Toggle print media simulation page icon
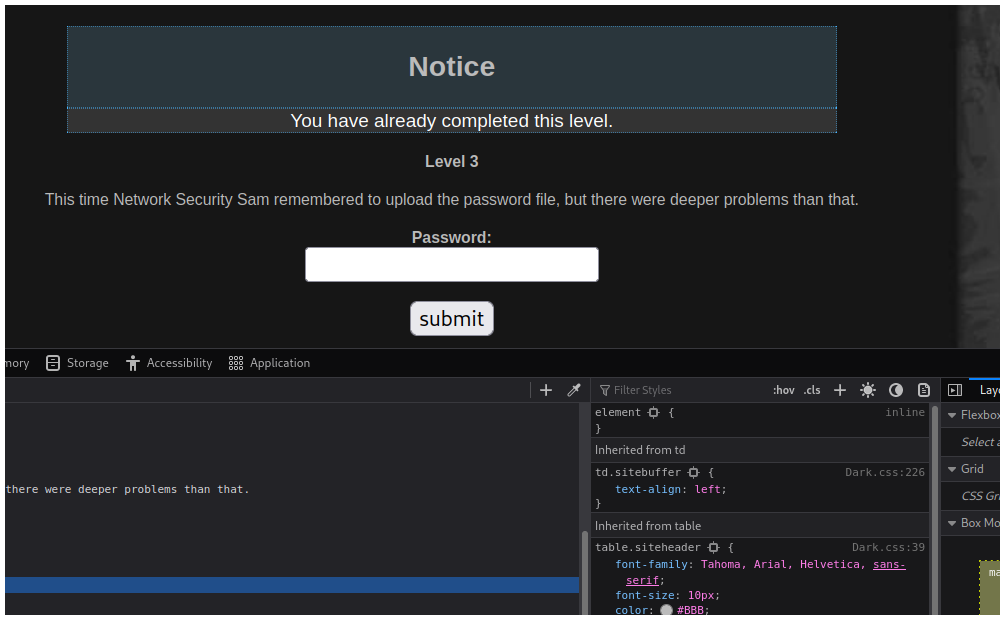The height and width of the screenshot is (620, 1005). 924,390
